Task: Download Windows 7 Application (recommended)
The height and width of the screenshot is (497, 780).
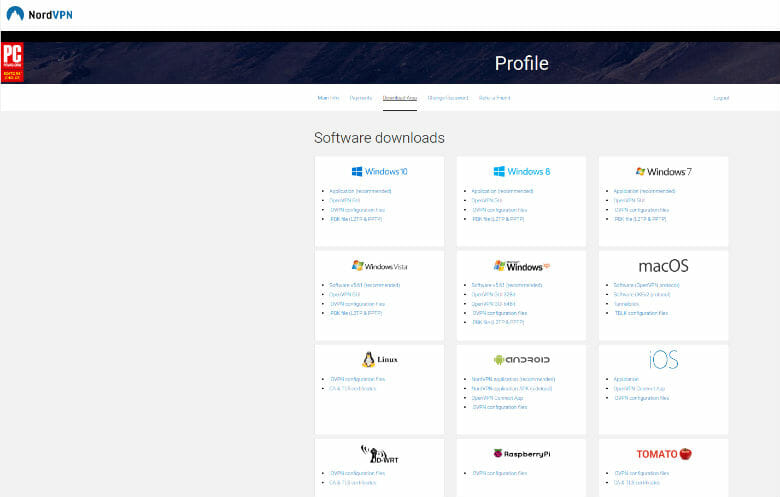Action: (x=644, y=191)
